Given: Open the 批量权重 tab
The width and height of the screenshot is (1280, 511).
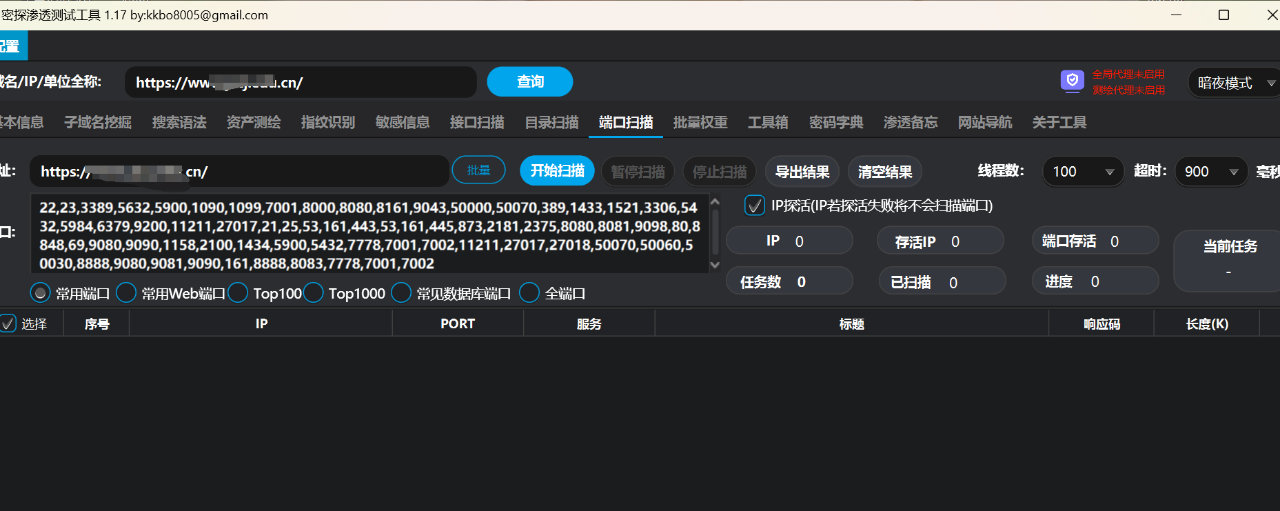Looking at the screenshot, I should pos(701,122).
